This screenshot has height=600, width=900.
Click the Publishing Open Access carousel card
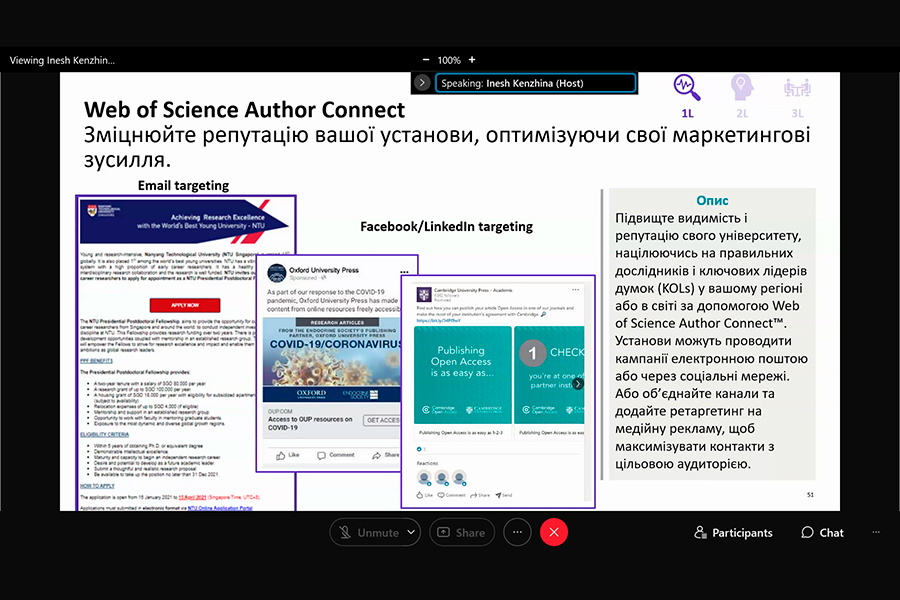pyautogui.click(x=463, y=375)
